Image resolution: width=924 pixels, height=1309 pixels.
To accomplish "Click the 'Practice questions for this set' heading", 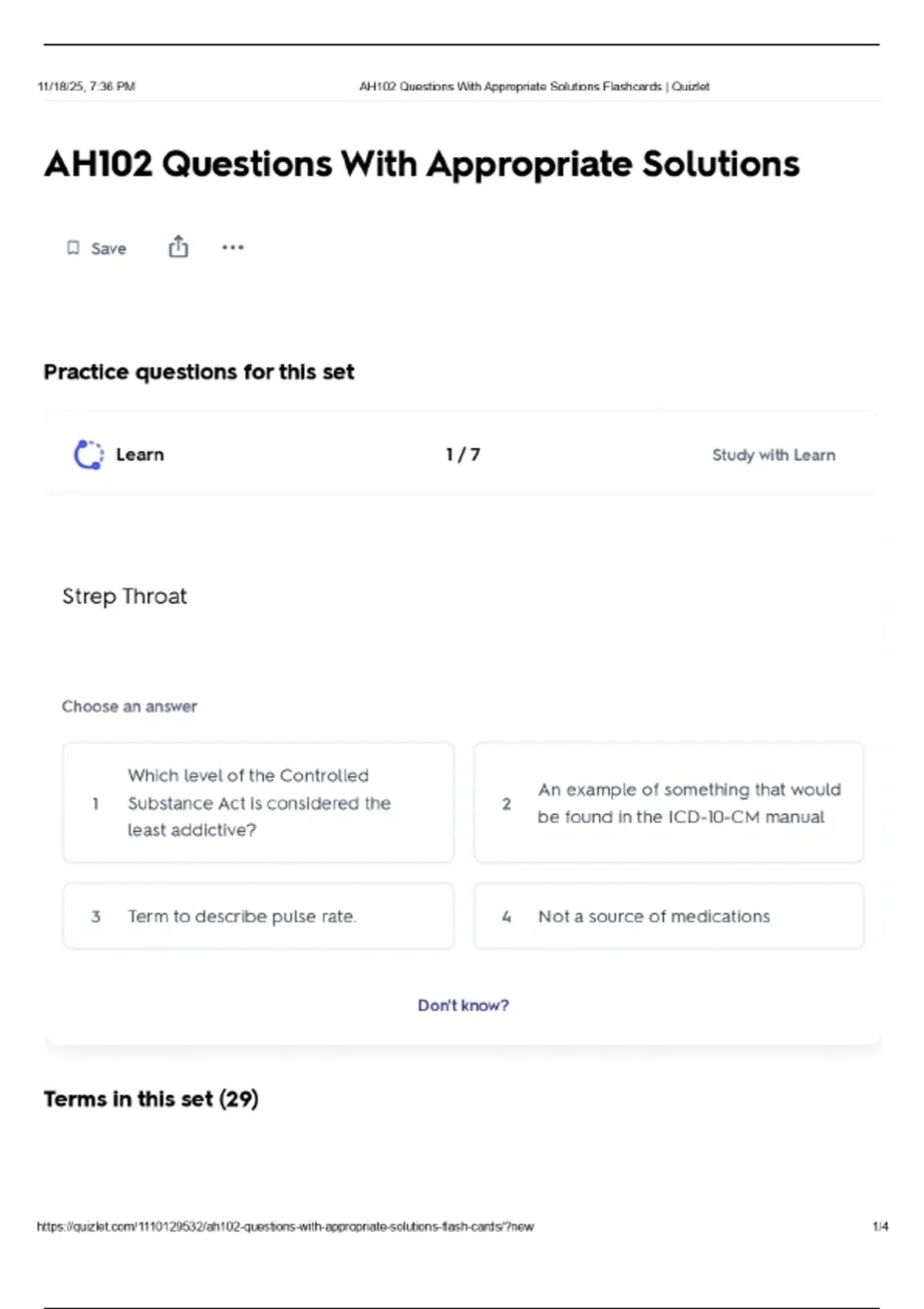I will [199, 372].
